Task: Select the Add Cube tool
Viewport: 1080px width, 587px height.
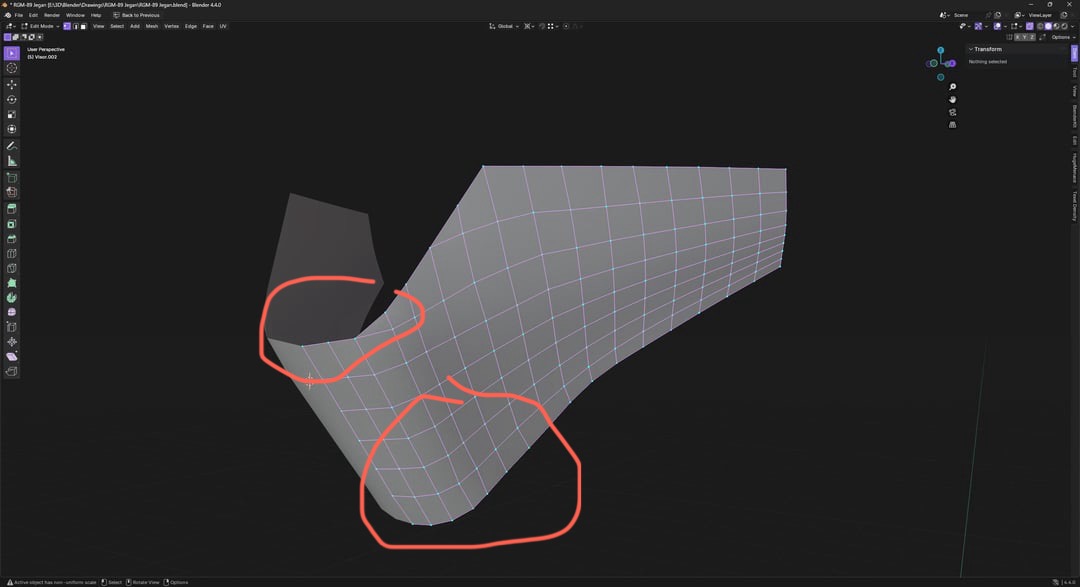Action: pos(12,178)
